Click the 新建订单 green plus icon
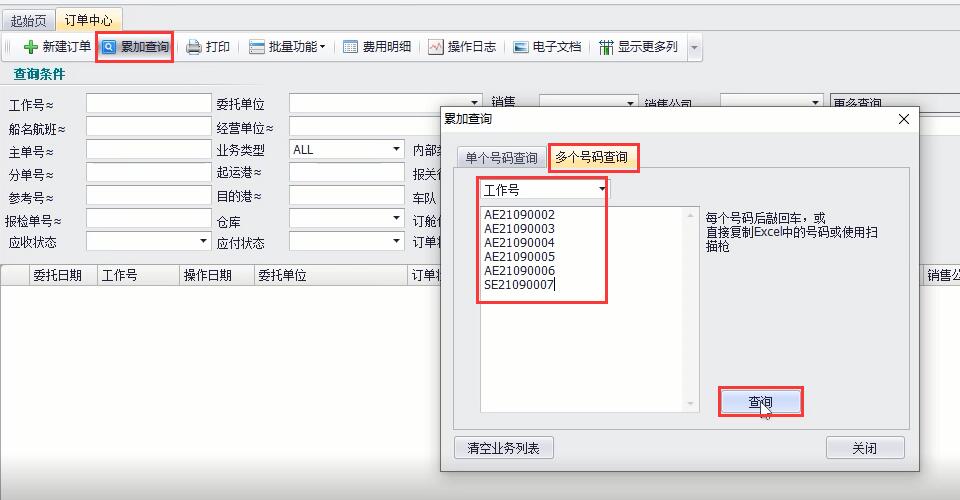This screenshot has width=960, height=500. 30,47
